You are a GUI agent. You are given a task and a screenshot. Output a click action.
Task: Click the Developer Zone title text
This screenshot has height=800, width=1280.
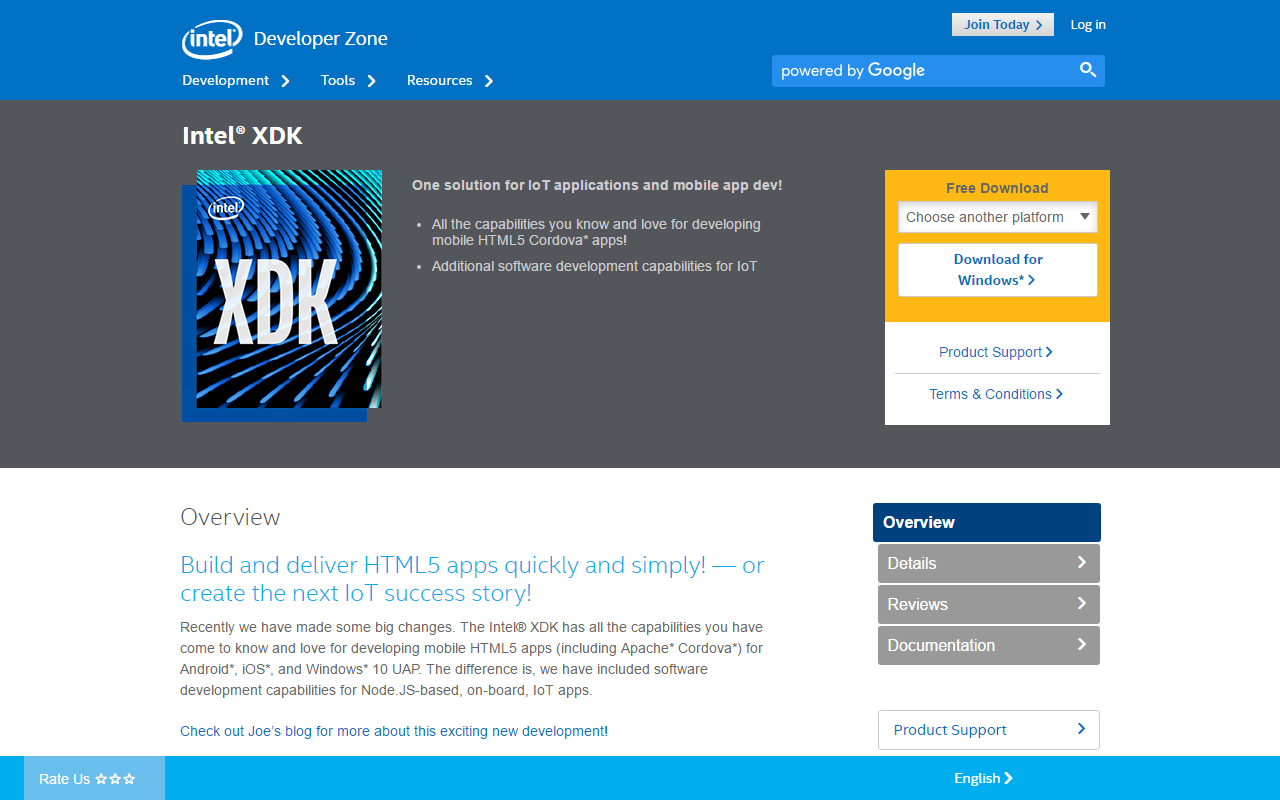[321, 39]
